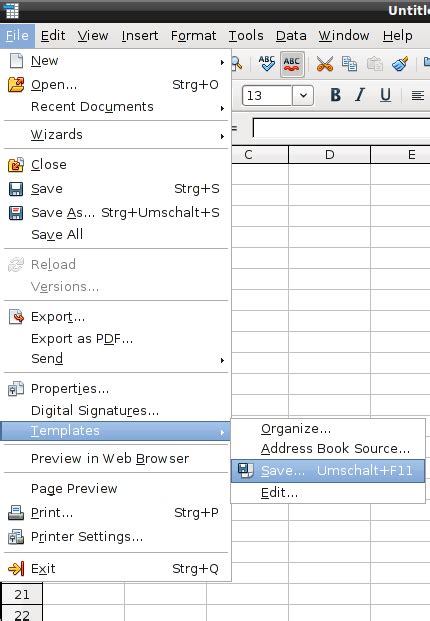430x621 pixels.
Task: Toggle Italic formatting button
Action: (x=360, y=95)
